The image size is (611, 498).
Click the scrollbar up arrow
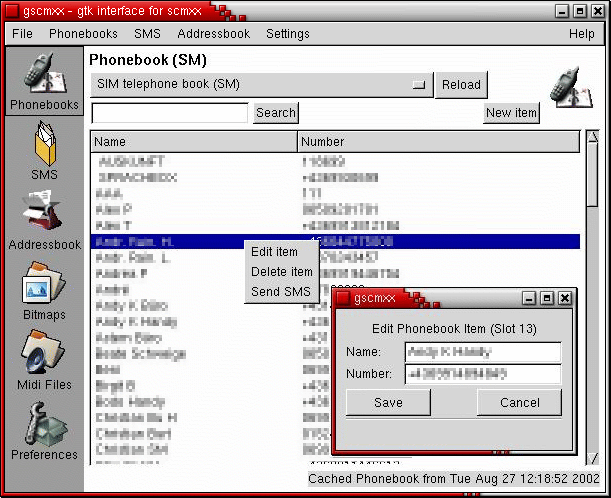pyautogui.click(x=593, y=137)
